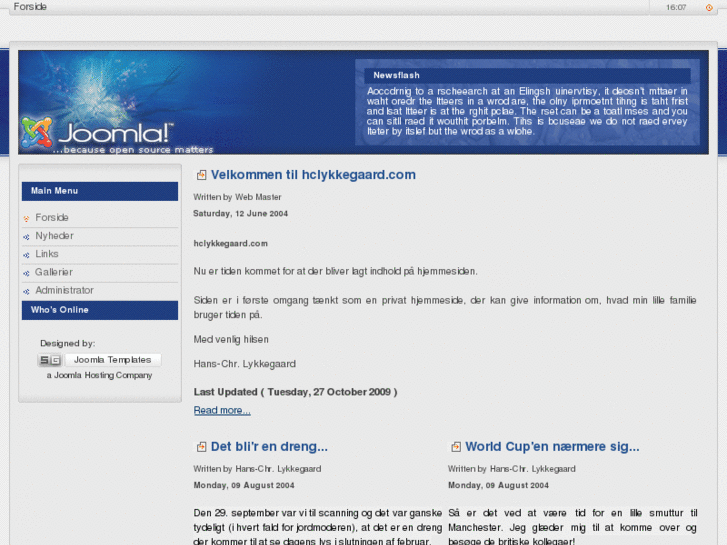
Task: Click the Newsflash paragraph text
Action: click(527, 111)
